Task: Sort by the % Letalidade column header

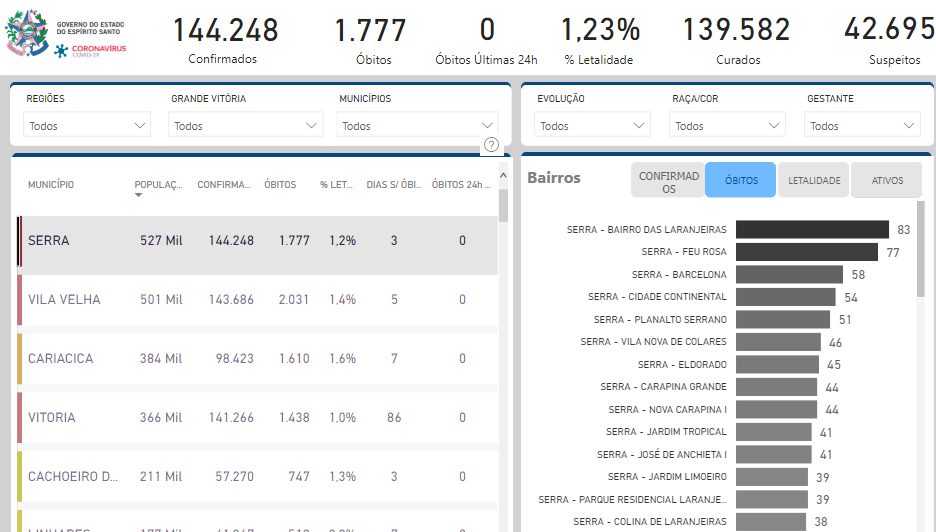Action: coord(336,184)
